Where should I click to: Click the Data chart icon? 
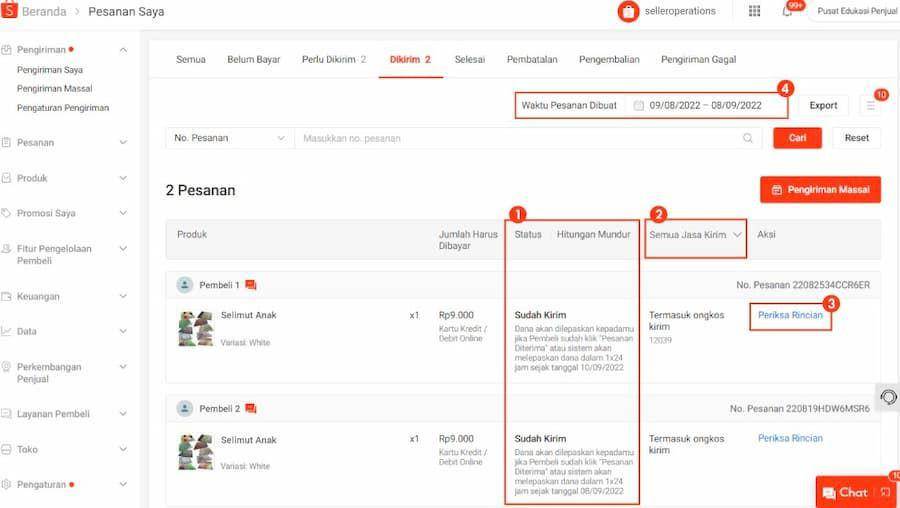[6, 331]
